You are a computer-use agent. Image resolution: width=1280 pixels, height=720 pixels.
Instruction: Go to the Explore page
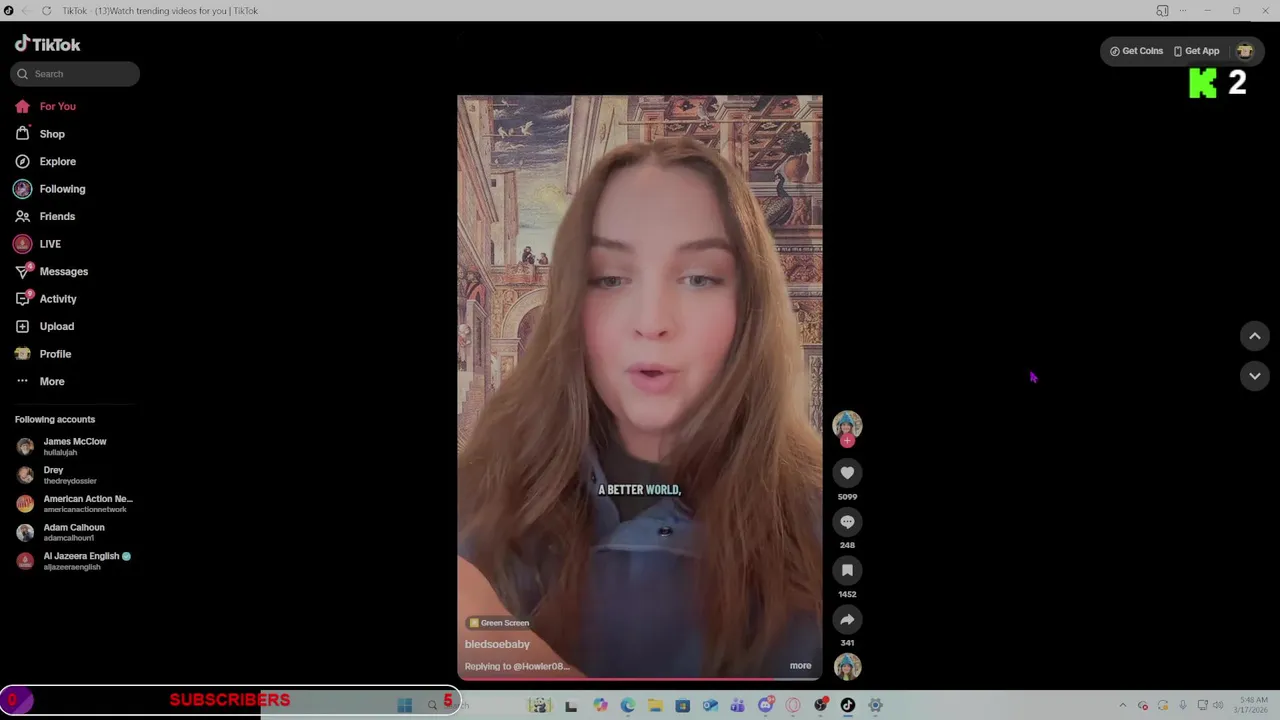click(x=46, y=161)
